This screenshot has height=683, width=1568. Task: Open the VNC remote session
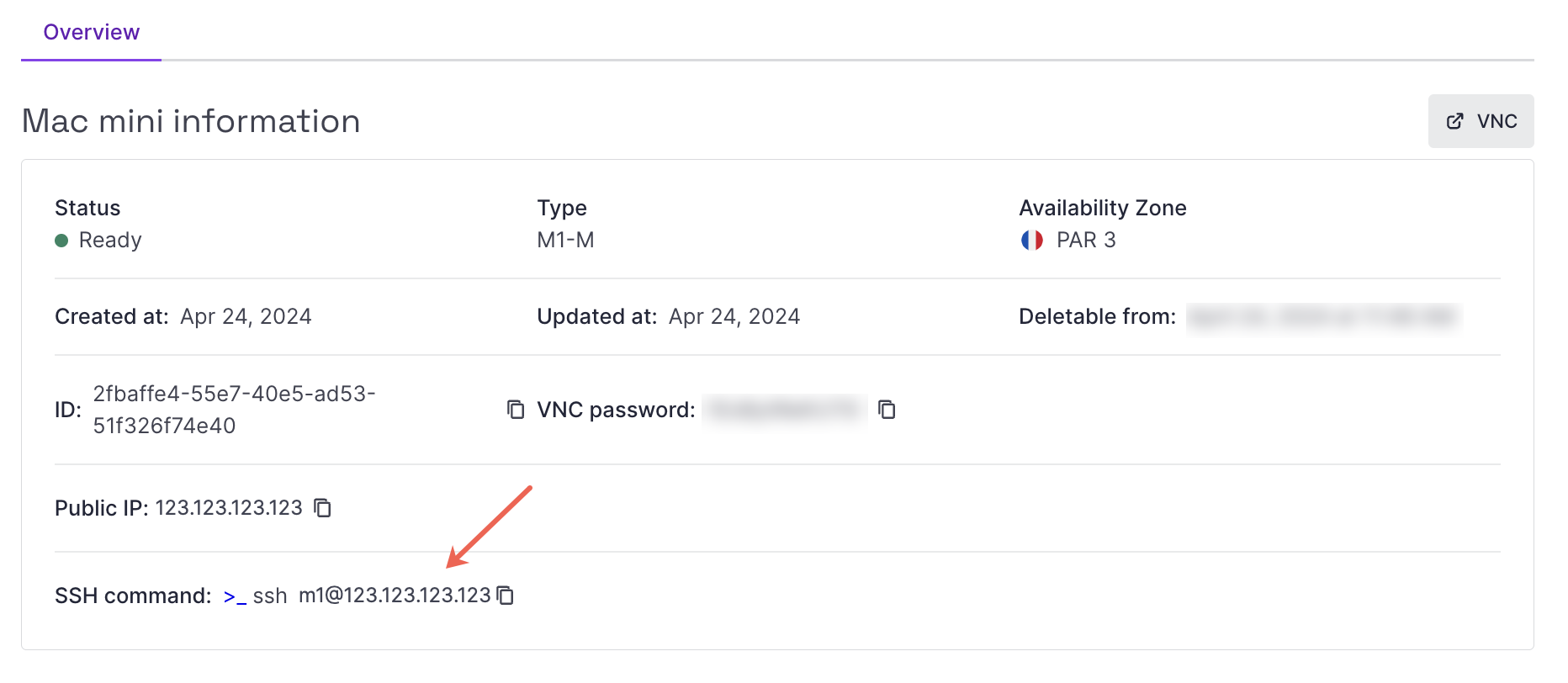1481,120
